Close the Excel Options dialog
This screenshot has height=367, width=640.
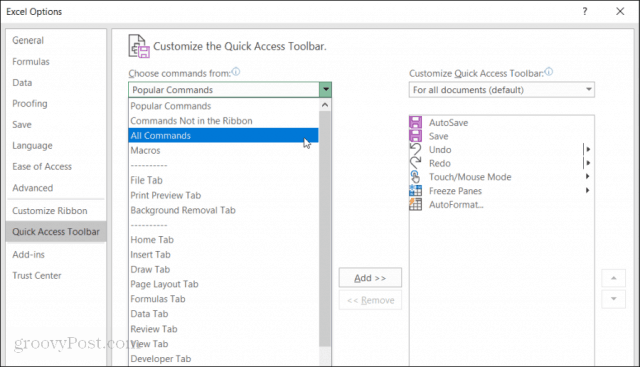[620, 11]
